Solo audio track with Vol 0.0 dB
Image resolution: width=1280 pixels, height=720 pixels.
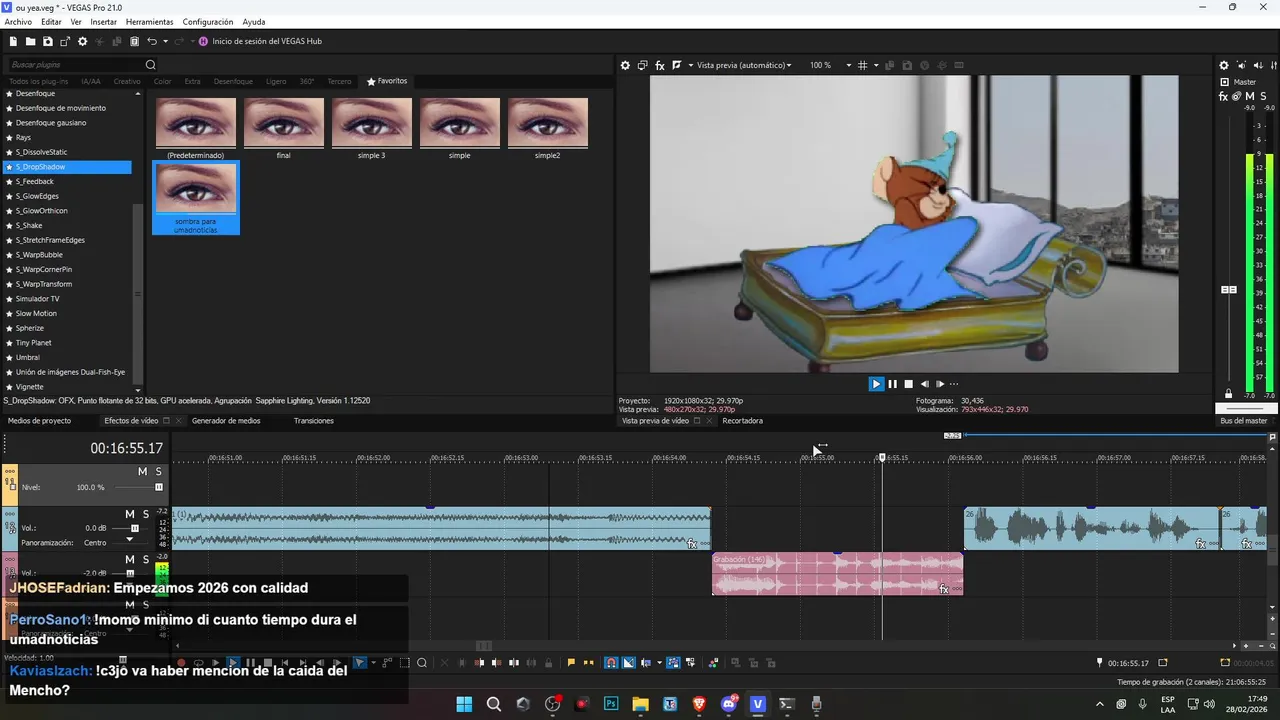tap(145, 514)
